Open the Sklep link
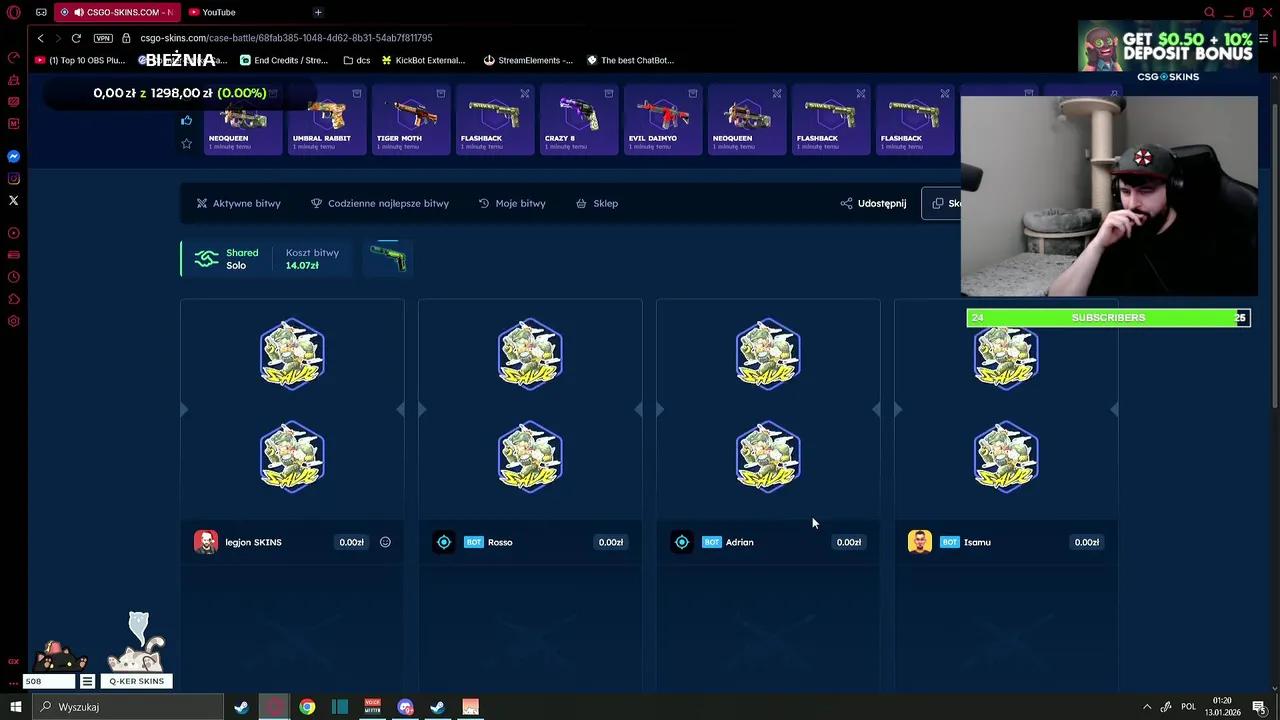Viewport: 1280px width, 720px height. coord(597,203)
